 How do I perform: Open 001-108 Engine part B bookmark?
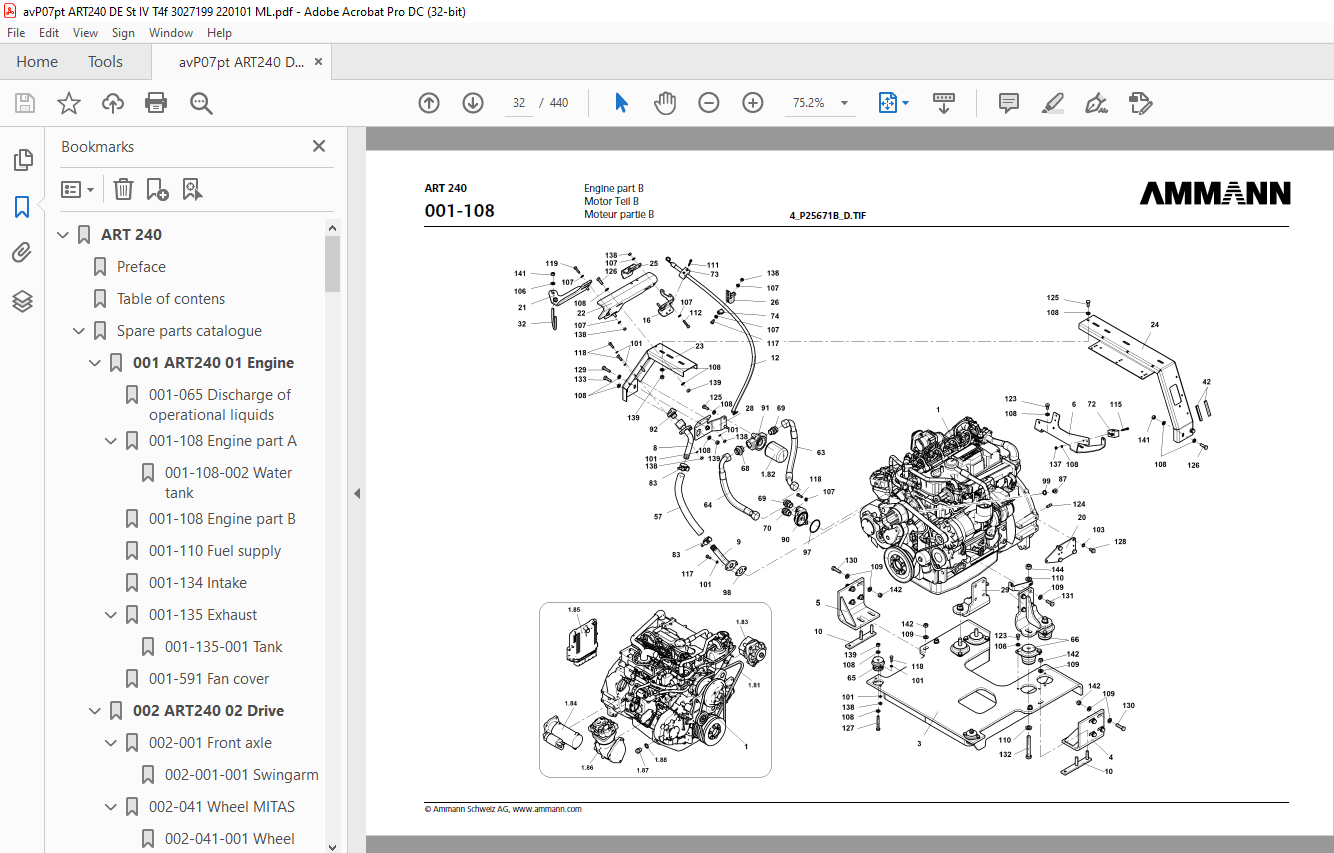222,519
